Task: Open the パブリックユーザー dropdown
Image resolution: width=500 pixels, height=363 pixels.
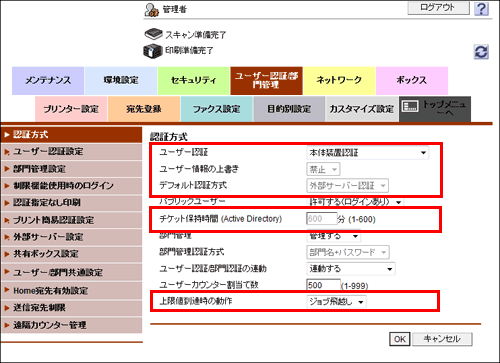Action: pyautogui.click(x=355, y=202)
